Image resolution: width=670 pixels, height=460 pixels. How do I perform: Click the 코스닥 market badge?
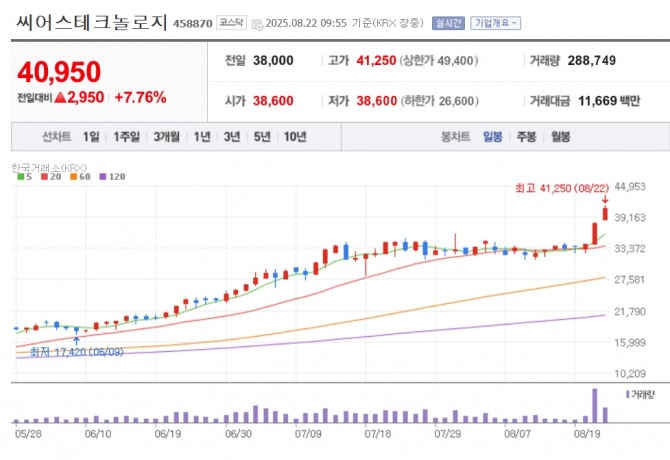[x=231, y=22]
